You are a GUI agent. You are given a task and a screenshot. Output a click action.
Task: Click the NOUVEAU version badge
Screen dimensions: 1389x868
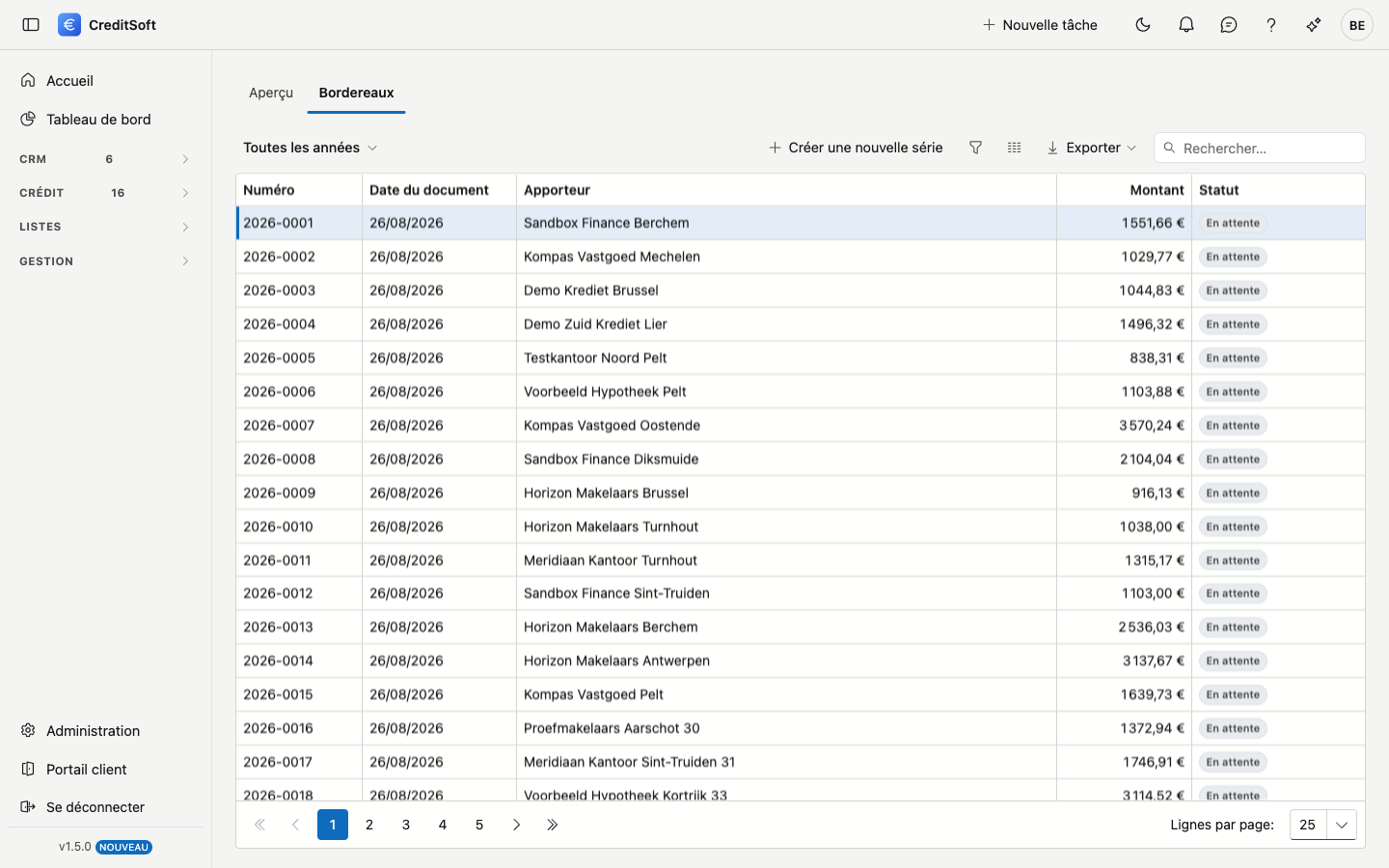coord(123,847)
